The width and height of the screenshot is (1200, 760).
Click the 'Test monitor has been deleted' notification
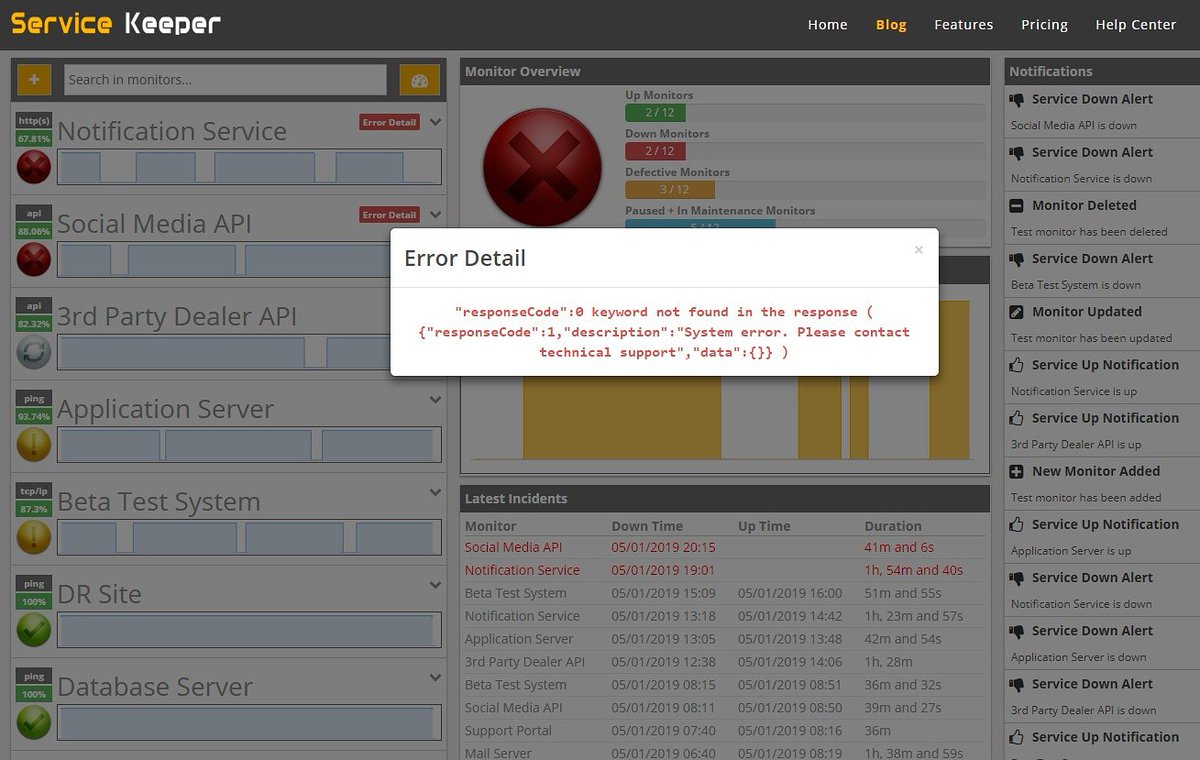tap(1089, 232)
